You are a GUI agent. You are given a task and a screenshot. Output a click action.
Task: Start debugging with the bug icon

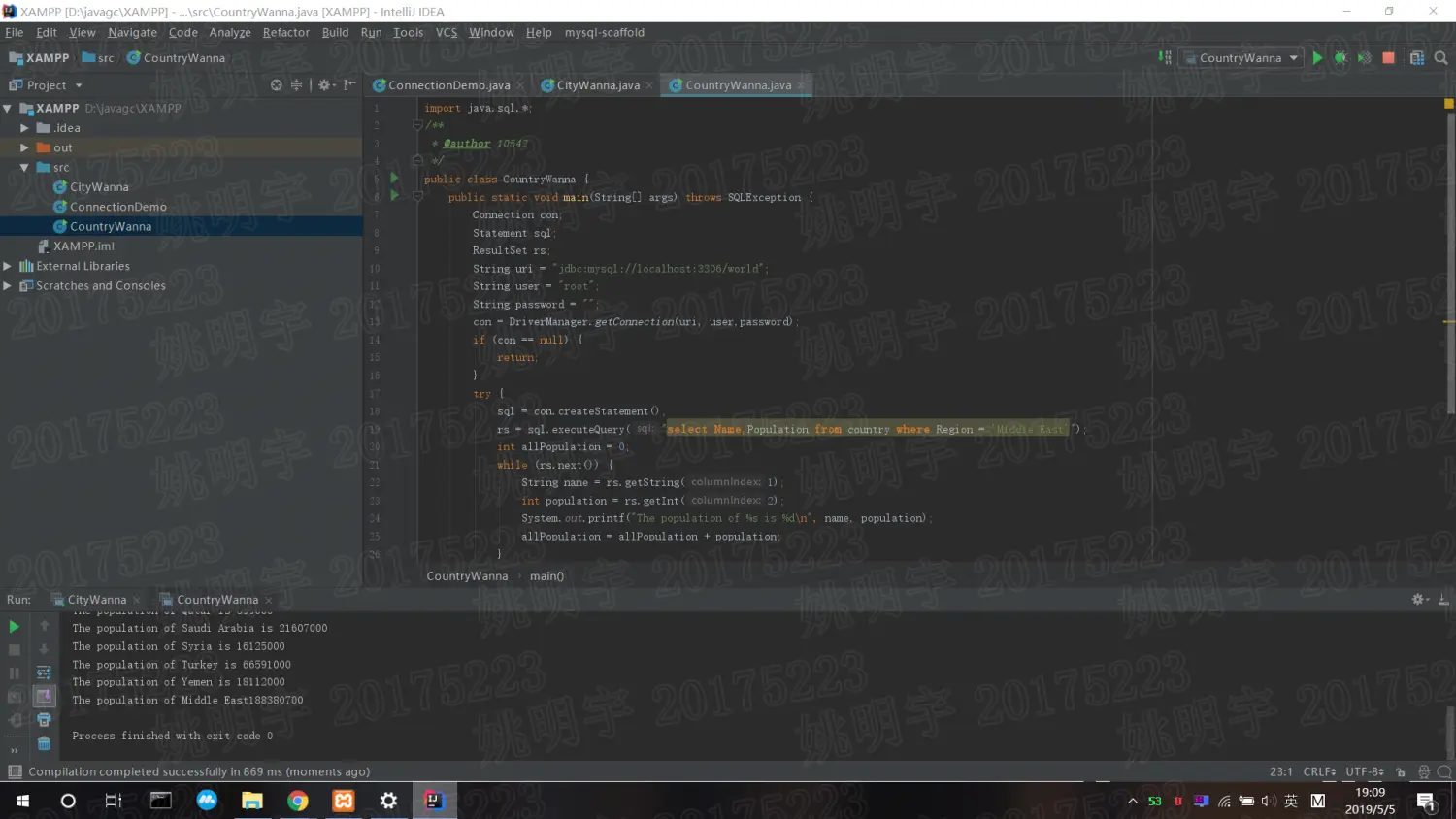[1340, 58]
